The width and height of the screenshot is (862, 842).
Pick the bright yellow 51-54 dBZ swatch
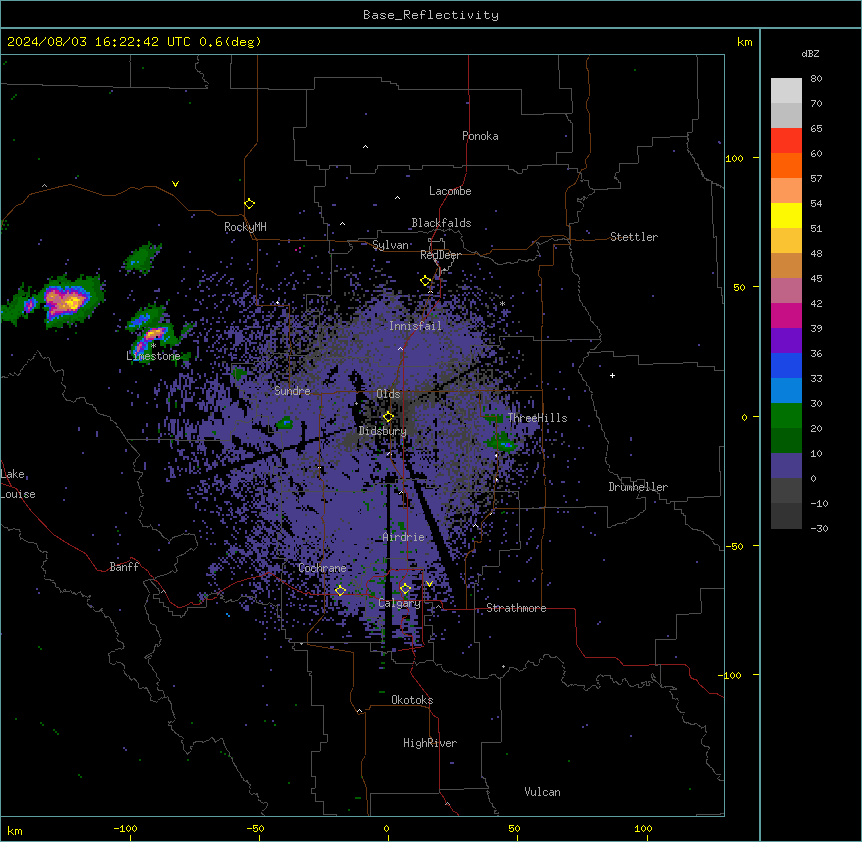tap(786, 215)
